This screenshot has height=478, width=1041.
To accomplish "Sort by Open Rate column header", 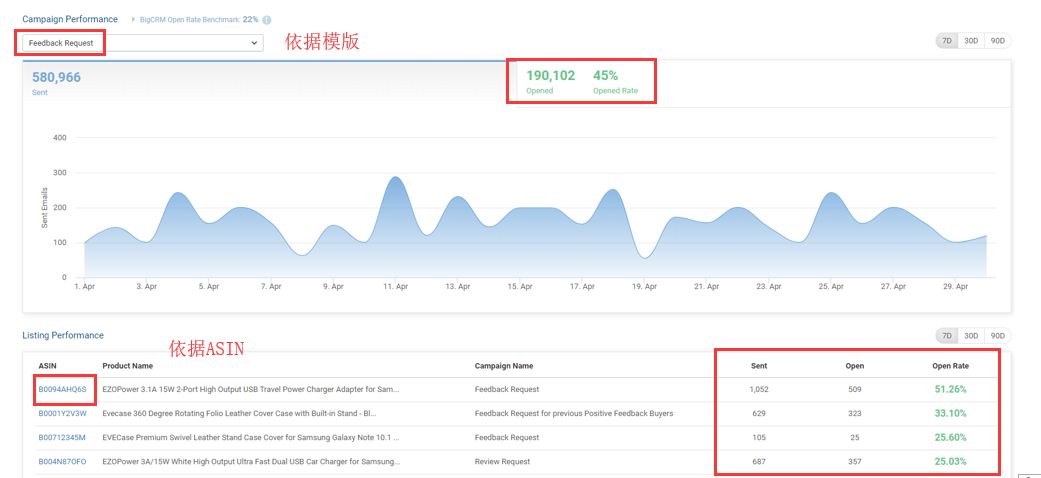I will pyautogui.click(x=950, y=366).
